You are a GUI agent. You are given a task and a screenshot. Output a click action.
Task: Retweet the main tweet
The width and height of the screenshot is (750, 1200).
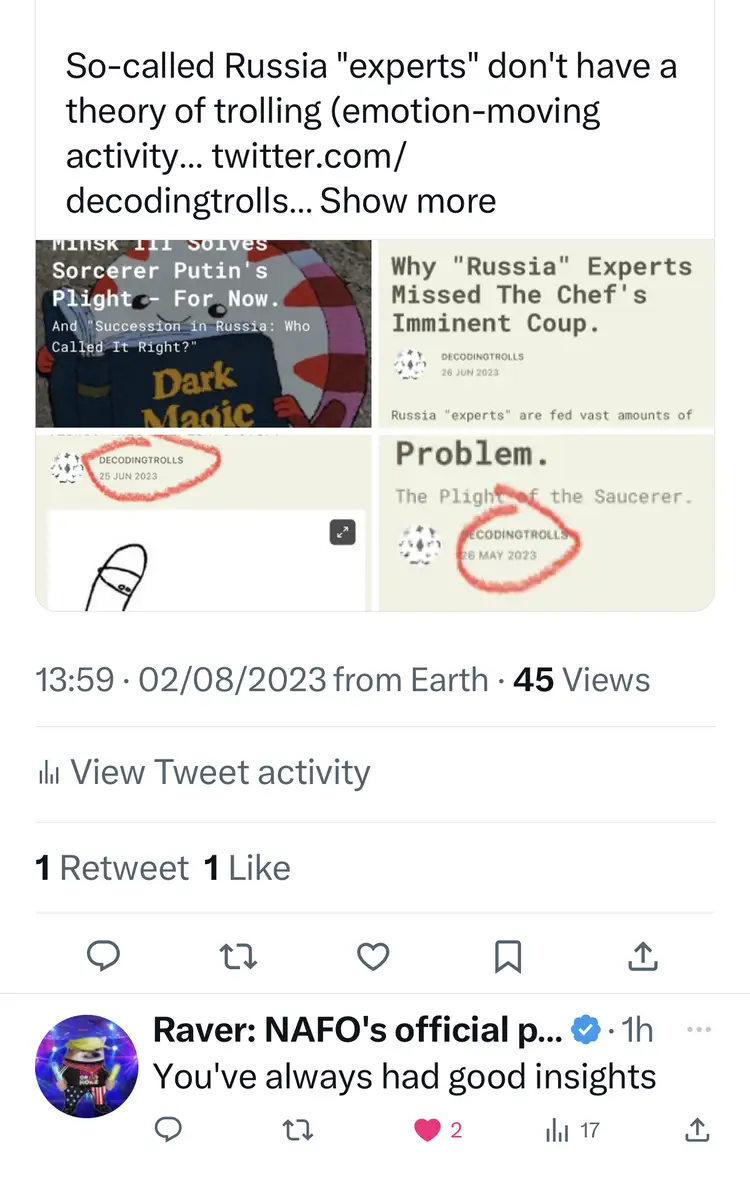point(239,956)
